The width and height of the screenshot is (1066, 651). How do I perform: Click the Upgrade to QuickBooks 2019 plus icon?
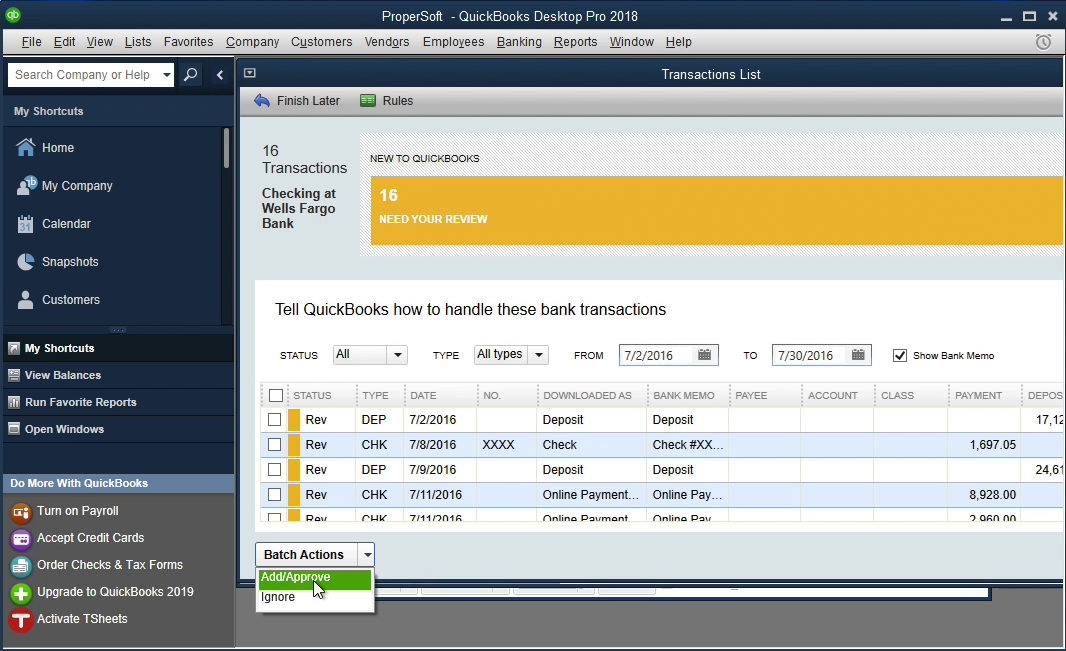coord(21,593)
